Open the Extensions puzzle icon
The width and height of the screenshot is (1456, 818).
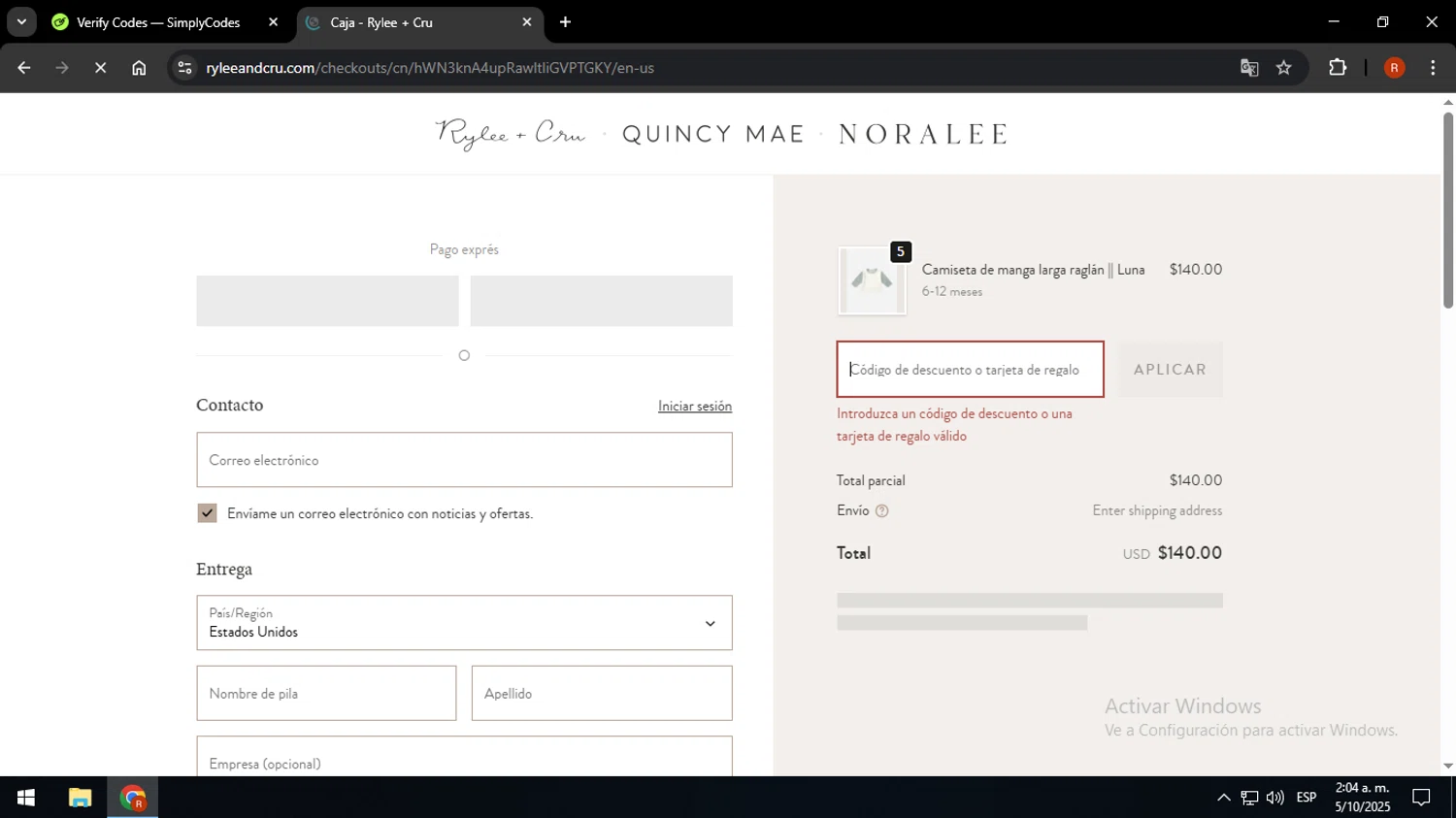pyautogui.click(x=1338, y=68)
